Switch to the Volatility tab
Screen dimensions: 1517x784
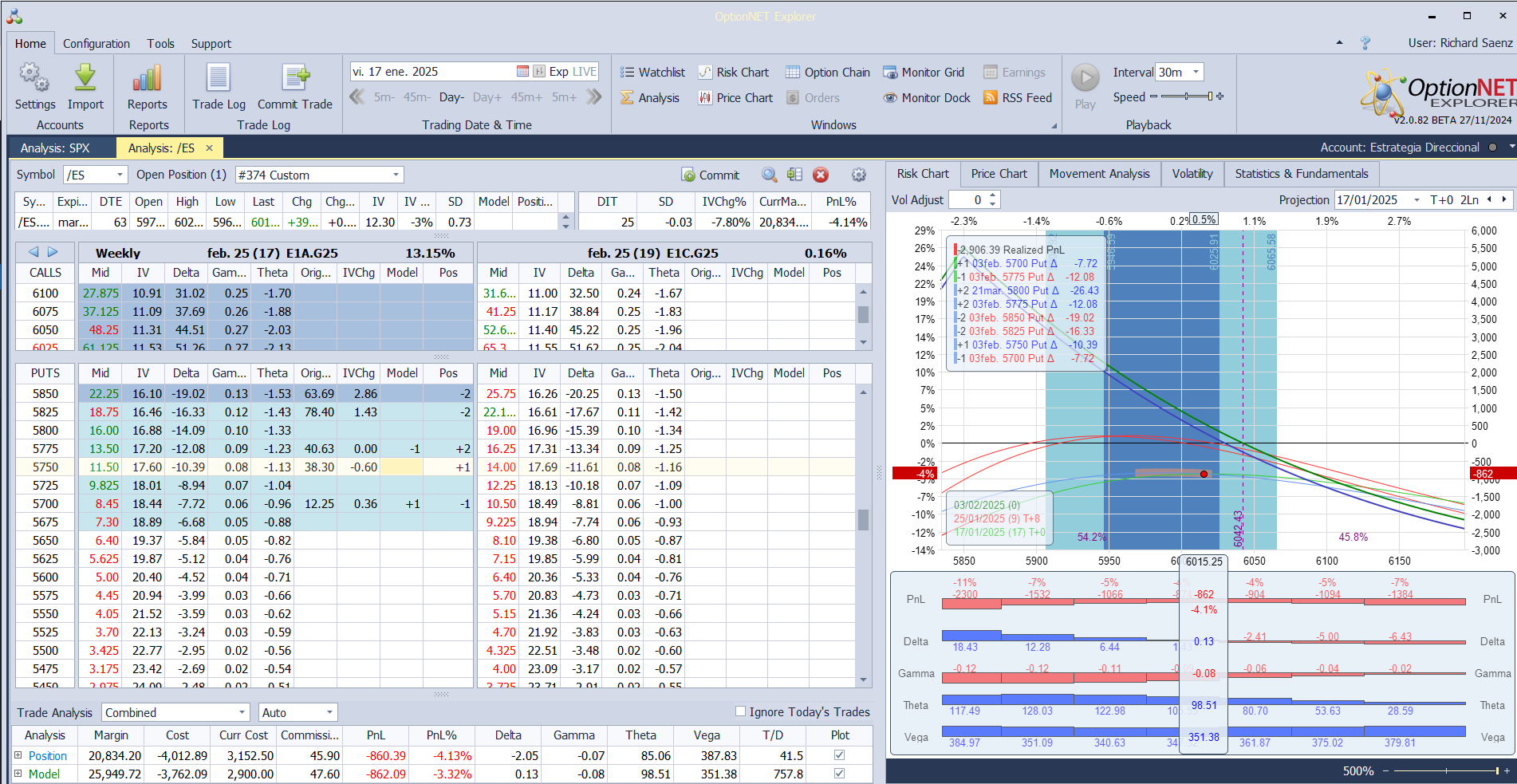[x=1192, y=174]
